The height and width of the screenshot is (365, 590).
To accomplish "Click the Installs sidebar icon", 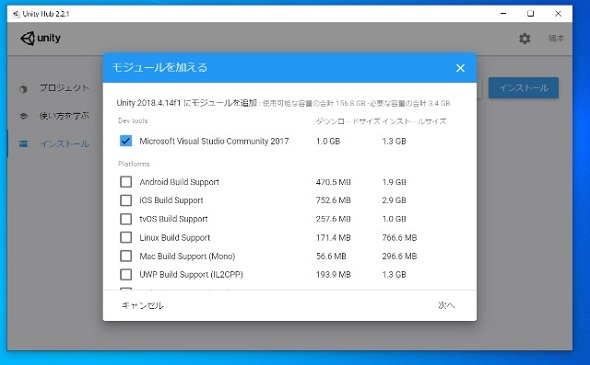I will pyautogui.click(x=23, y=144).
